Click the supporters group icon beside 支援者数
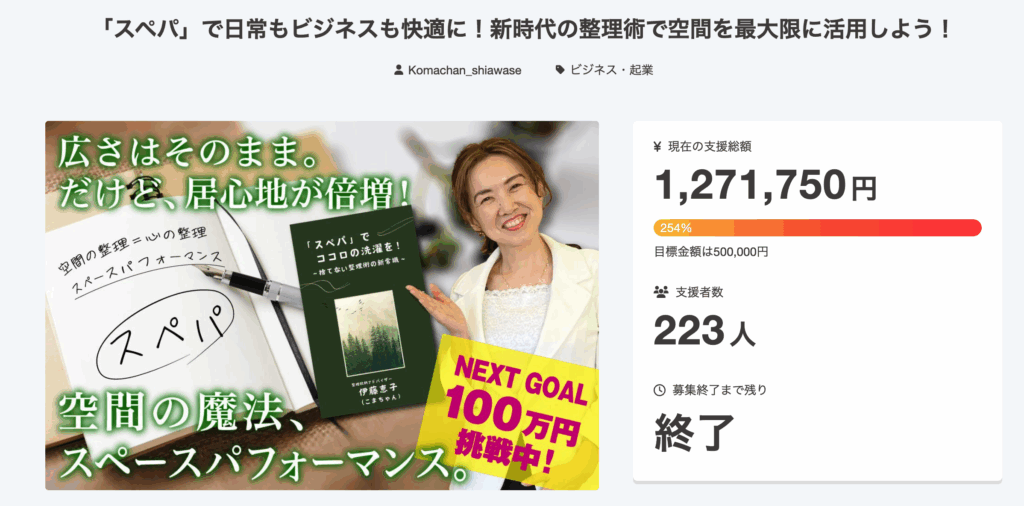 click(660, 292)
